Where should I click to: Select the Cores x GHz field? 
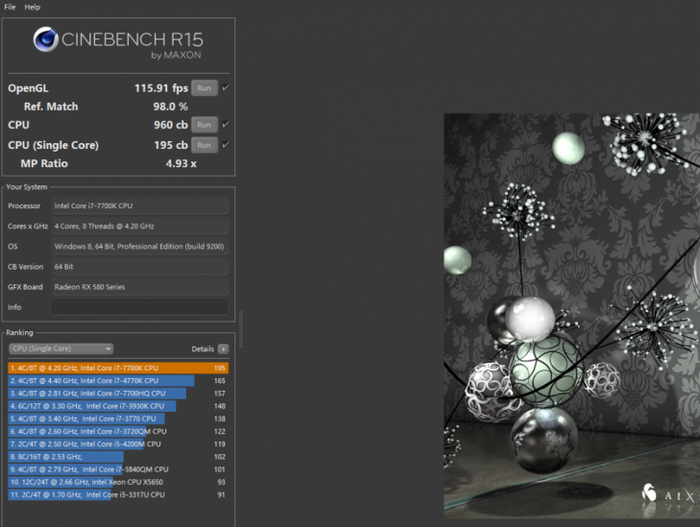140,226
